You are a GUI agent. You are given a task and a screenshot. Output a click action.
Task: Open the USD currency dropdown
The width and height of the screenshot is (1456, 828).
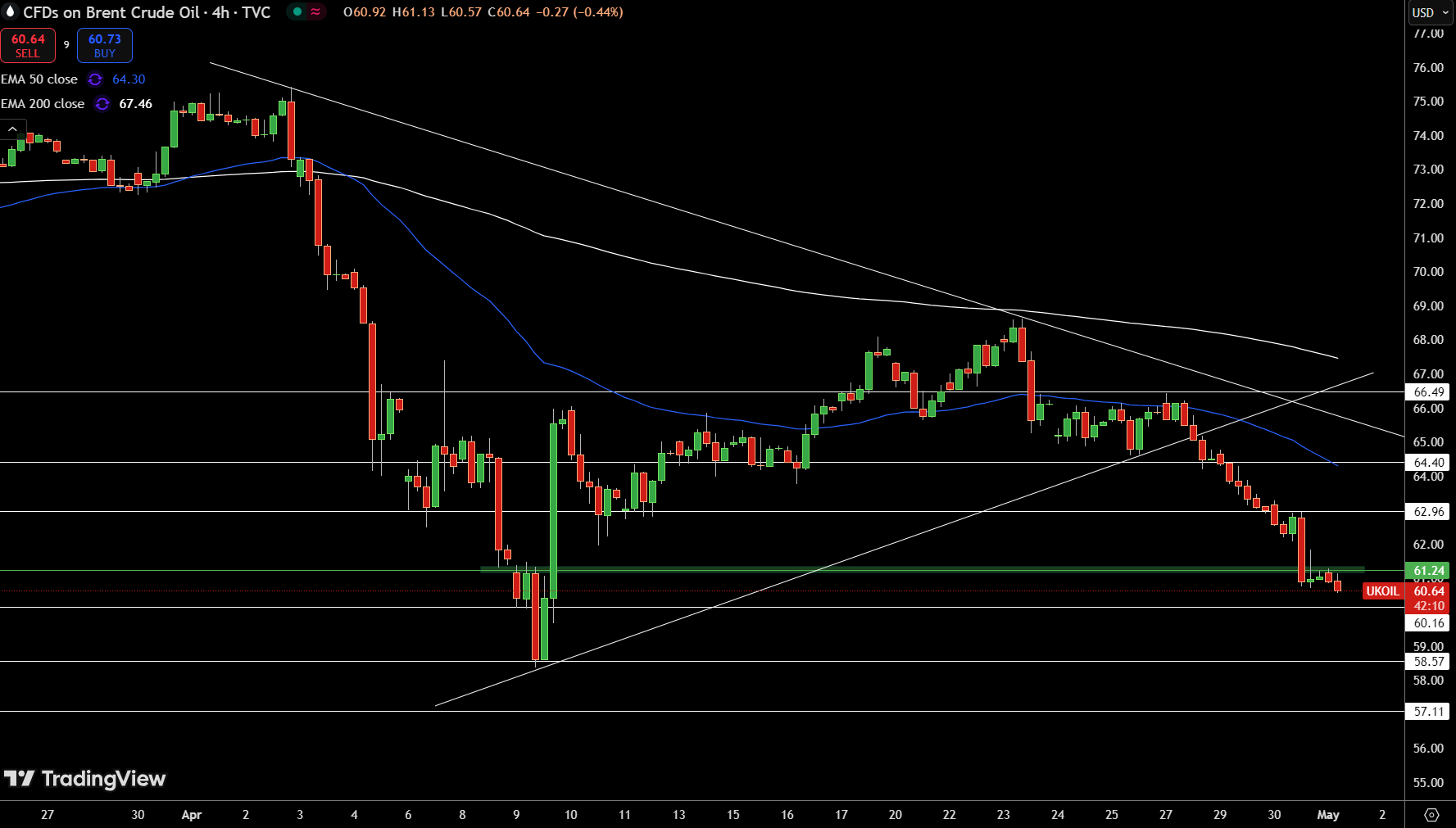point(1431,12)
